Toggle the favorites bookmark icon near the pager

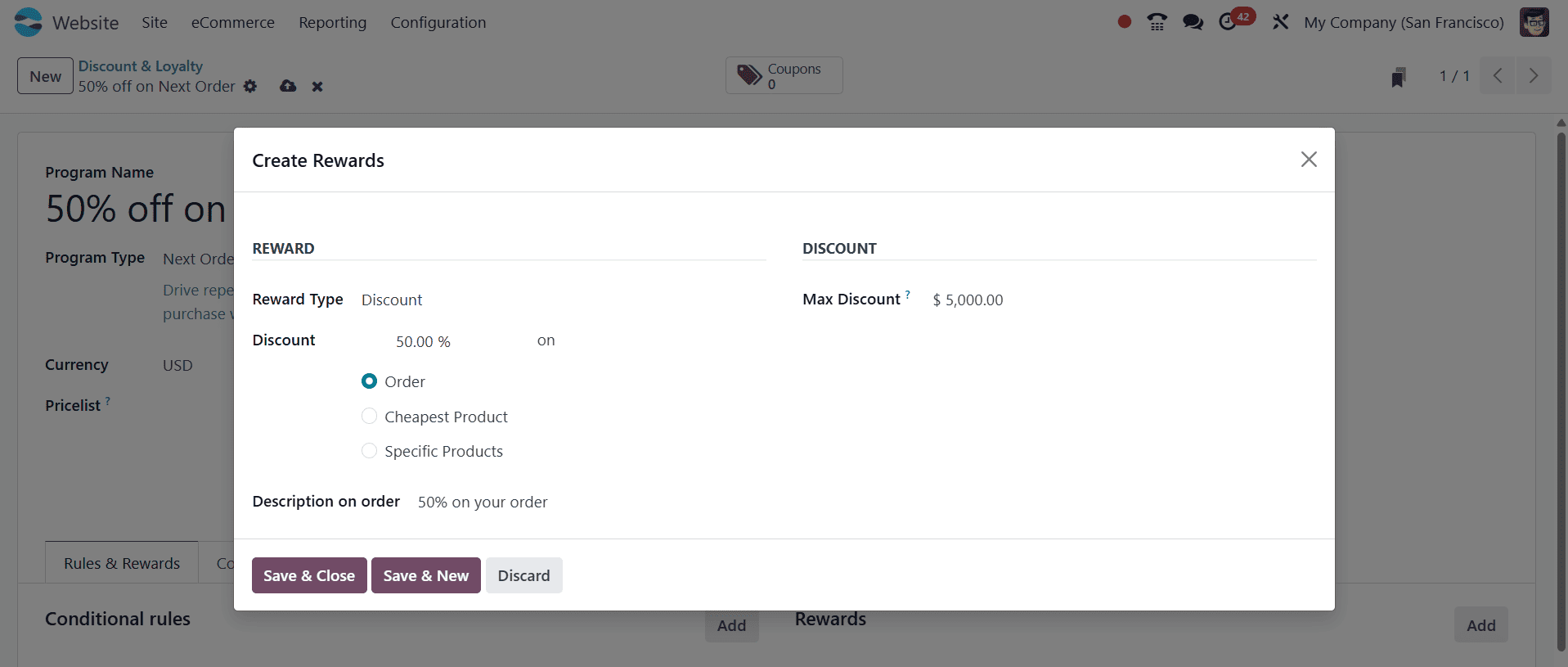(1398, 76)
